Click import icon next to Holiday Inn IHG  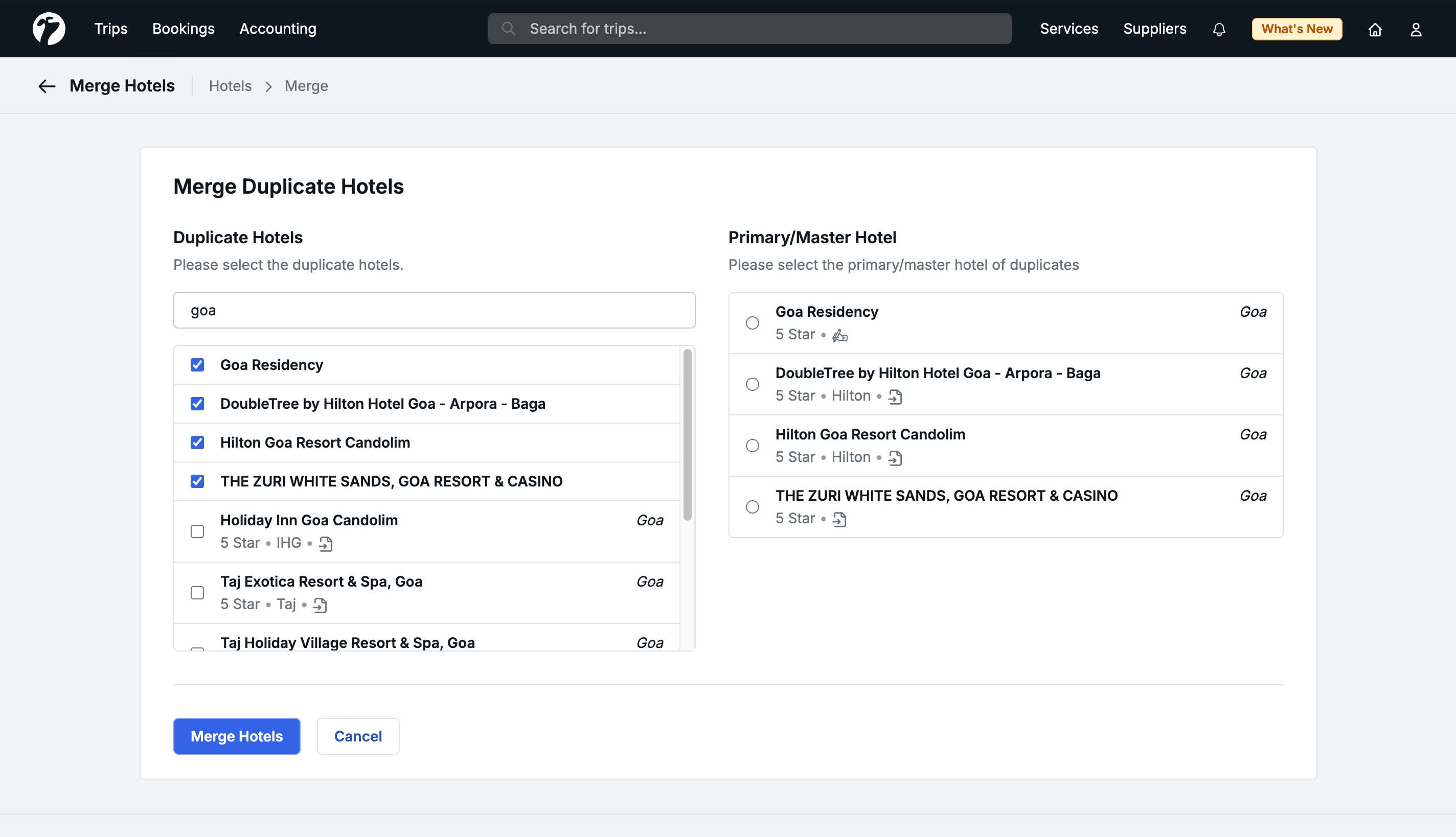(326, 543)
